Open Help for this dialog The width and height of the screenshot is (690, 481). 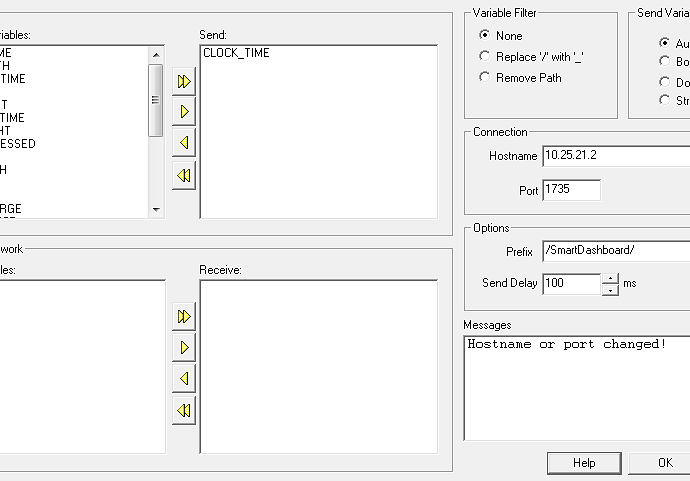point(584,463)
